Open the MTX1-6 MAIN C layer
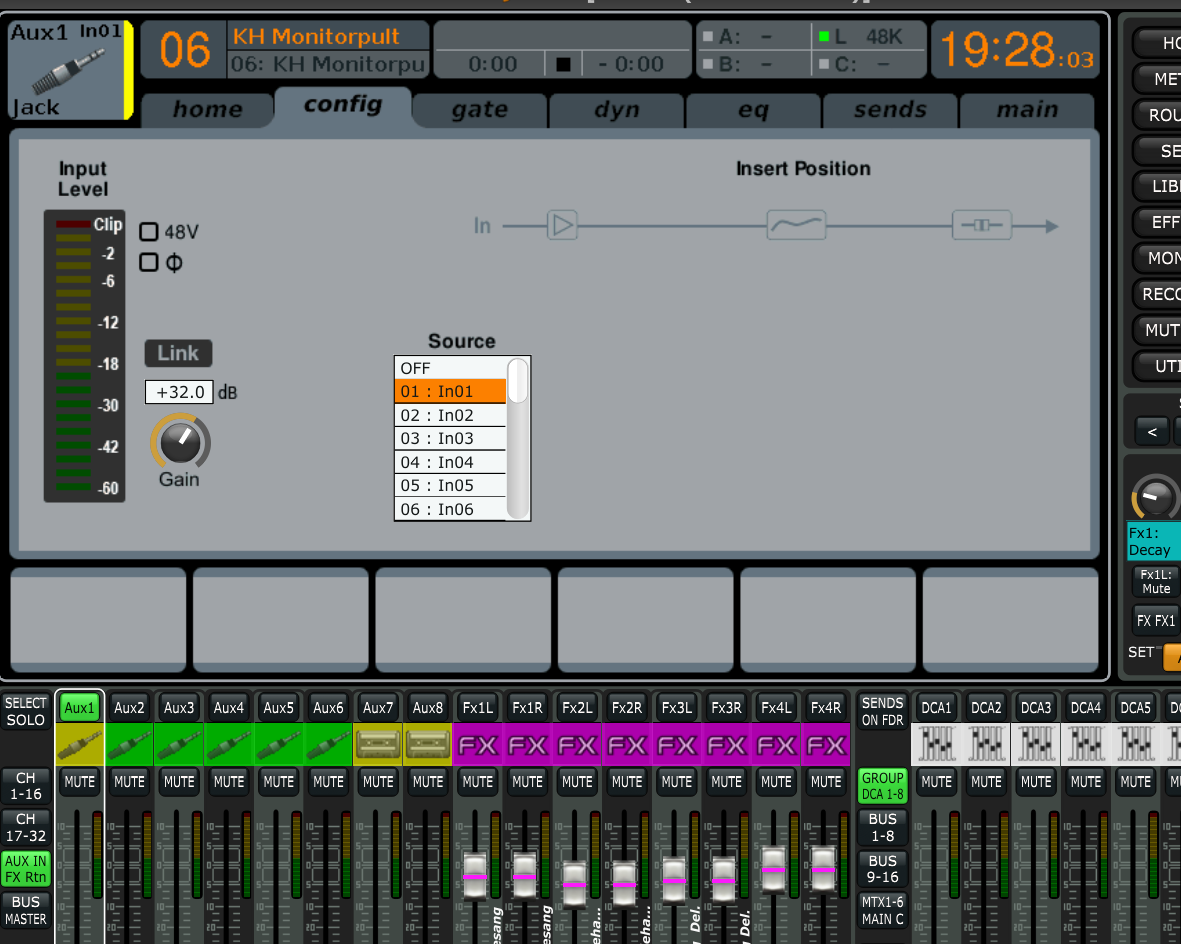 (883, 910)
